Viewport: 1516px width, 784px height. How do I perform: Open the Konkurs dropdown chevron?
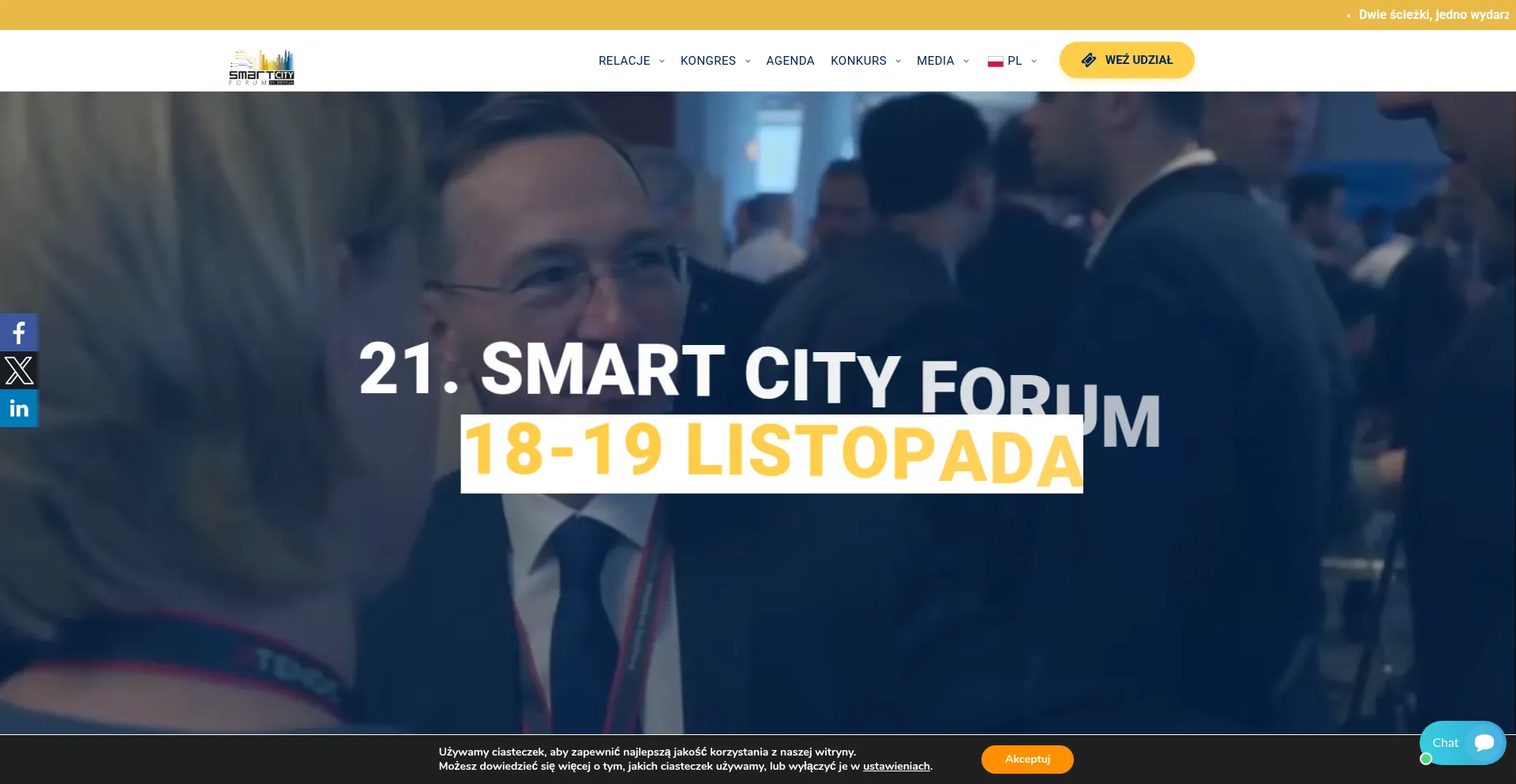(x=898, y=61)
